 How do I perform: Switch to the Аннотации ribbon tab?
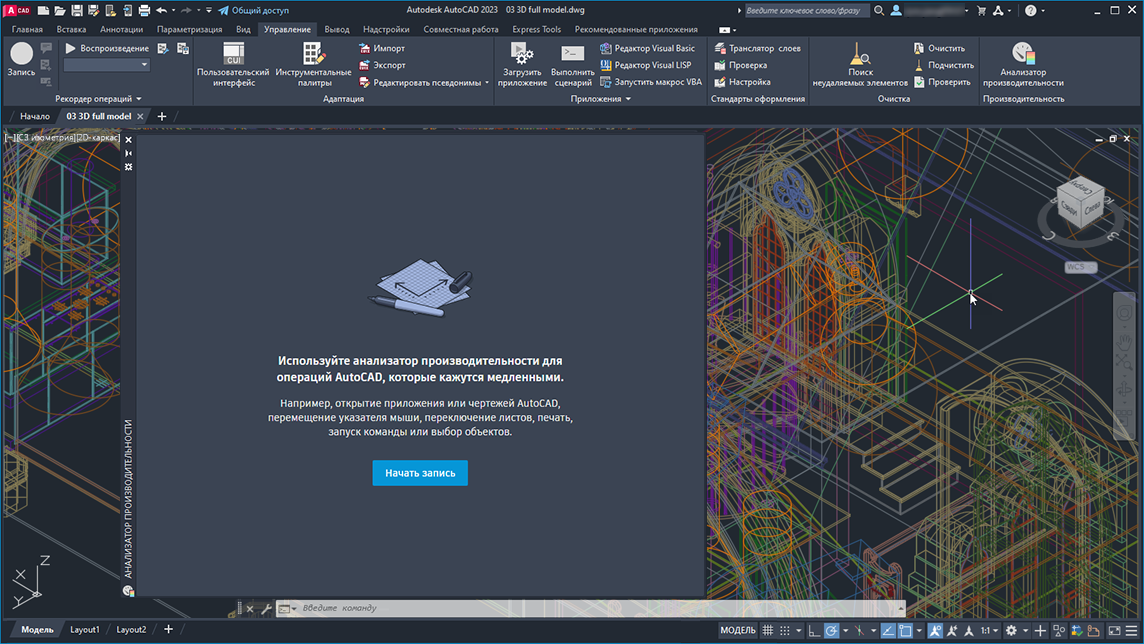pyautogui.click(x=121, y=29)
